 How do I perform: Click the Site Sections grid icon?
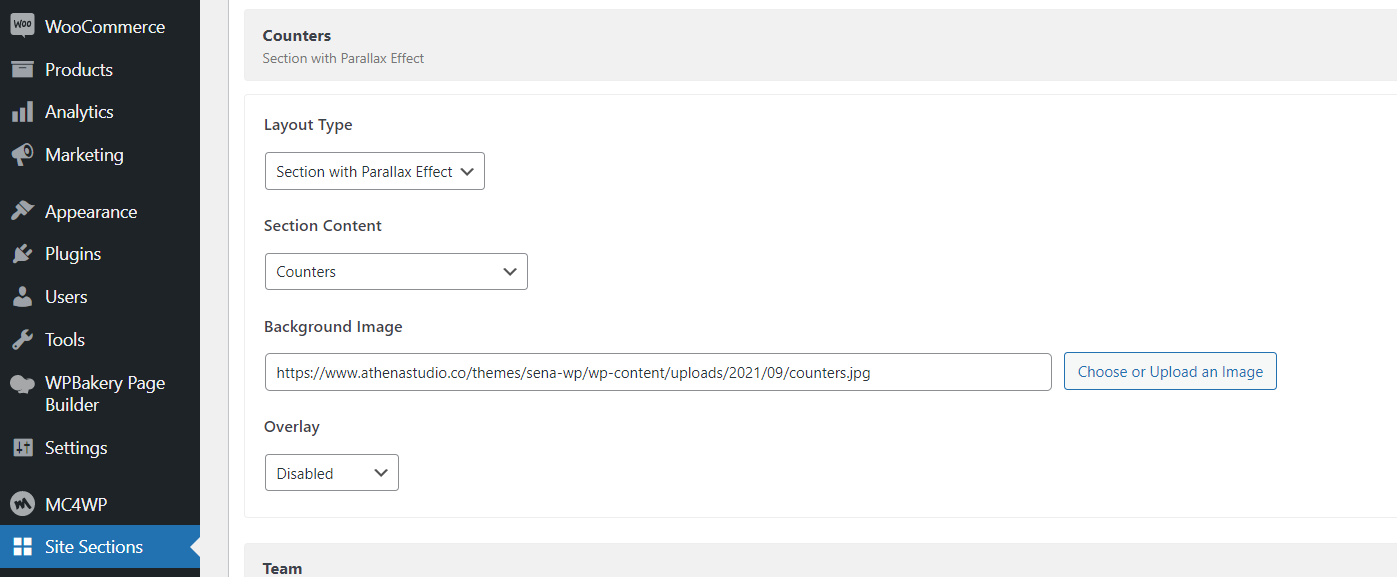[22, 547]
